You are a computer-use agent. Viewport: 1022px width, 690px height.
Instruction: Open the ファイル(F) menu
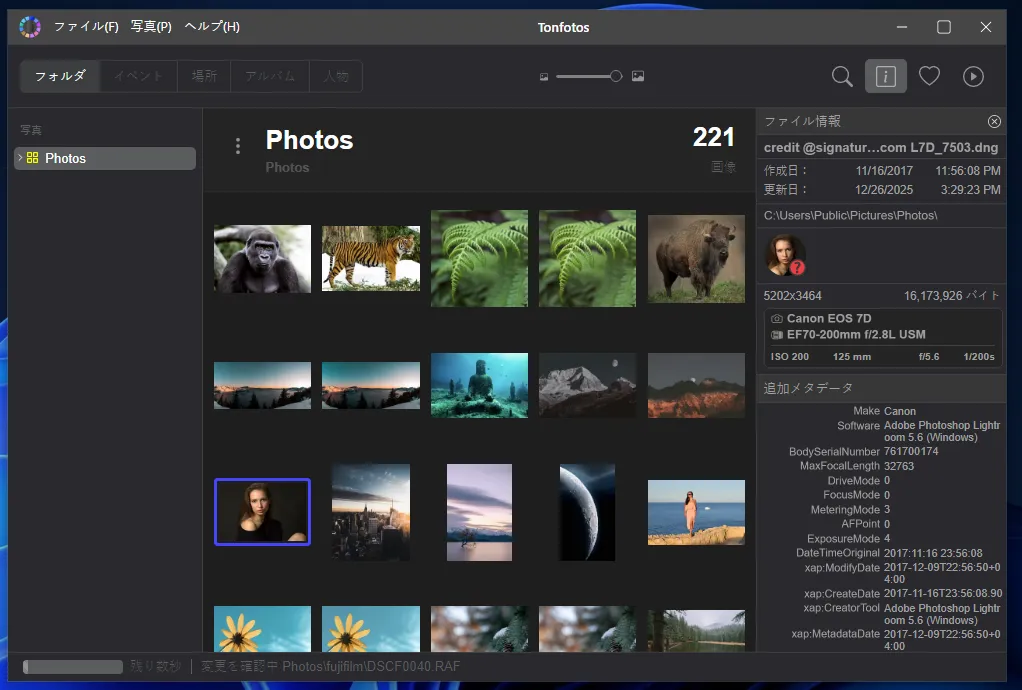point(86,27)
